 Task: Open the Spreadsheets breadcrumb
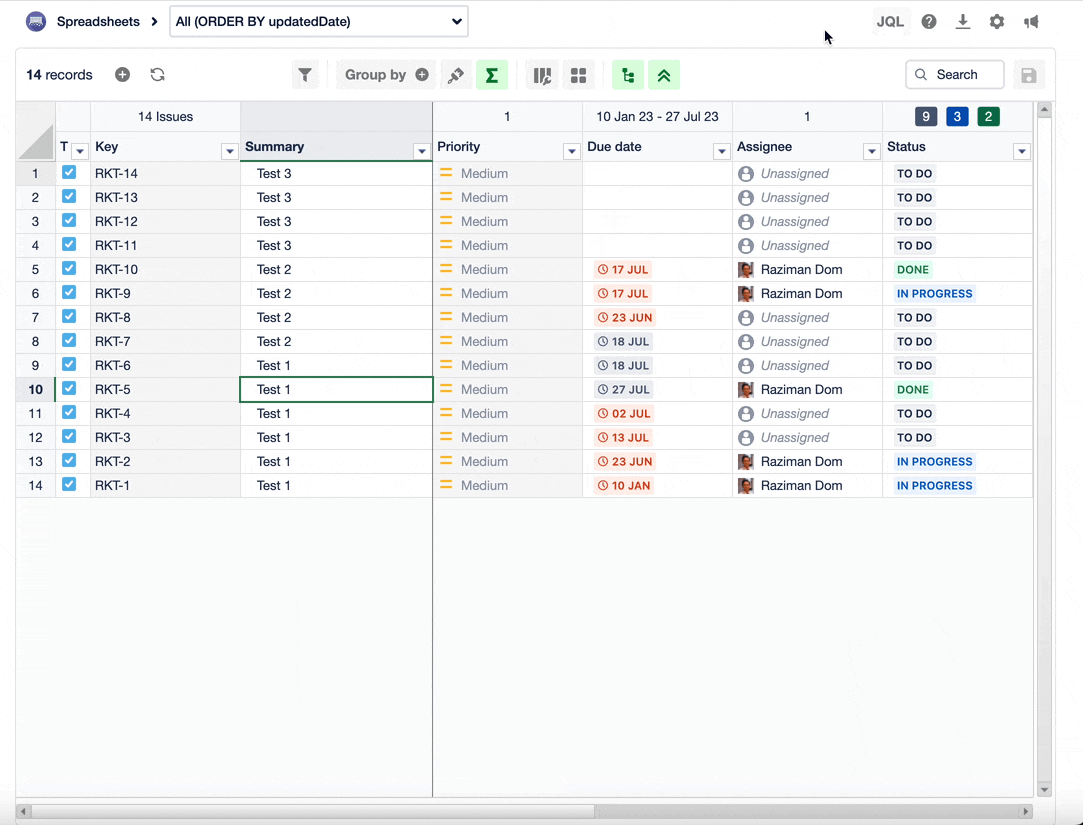[97, 22]
